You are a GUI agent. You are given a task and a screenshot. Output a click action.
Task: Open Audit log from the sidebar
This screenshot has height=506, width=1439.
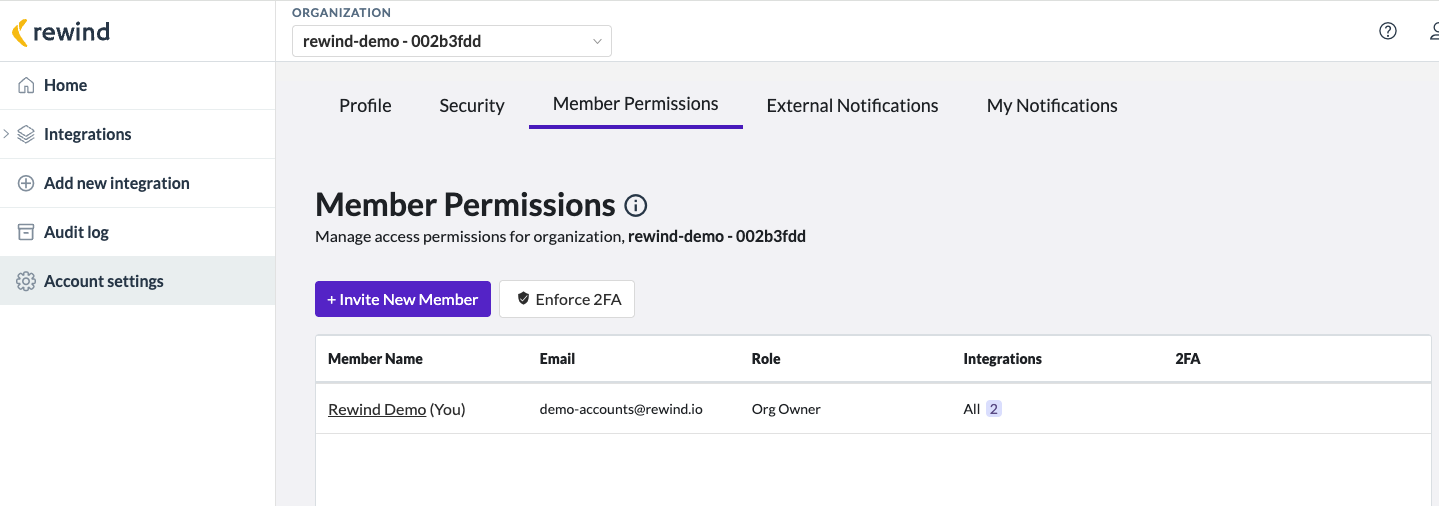(x=137, y=232)
